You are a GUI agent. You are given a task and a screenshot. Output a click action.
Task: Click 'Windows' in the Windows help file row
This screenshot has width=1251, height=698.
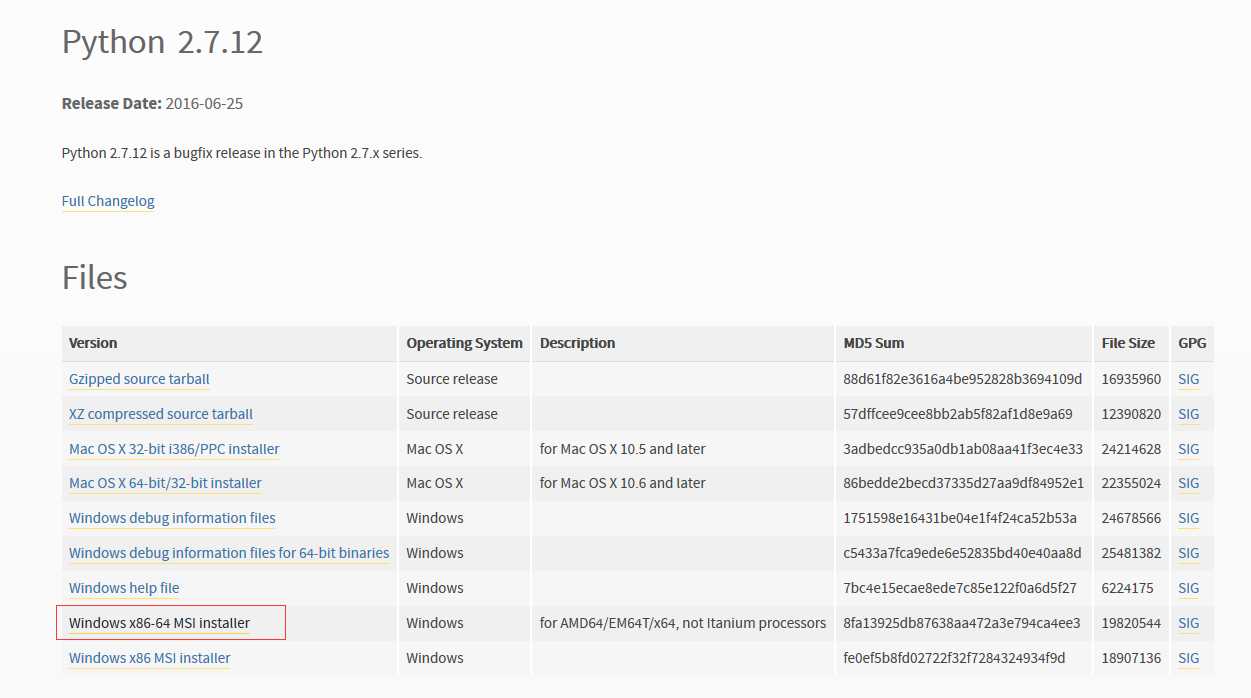point(435,588)
